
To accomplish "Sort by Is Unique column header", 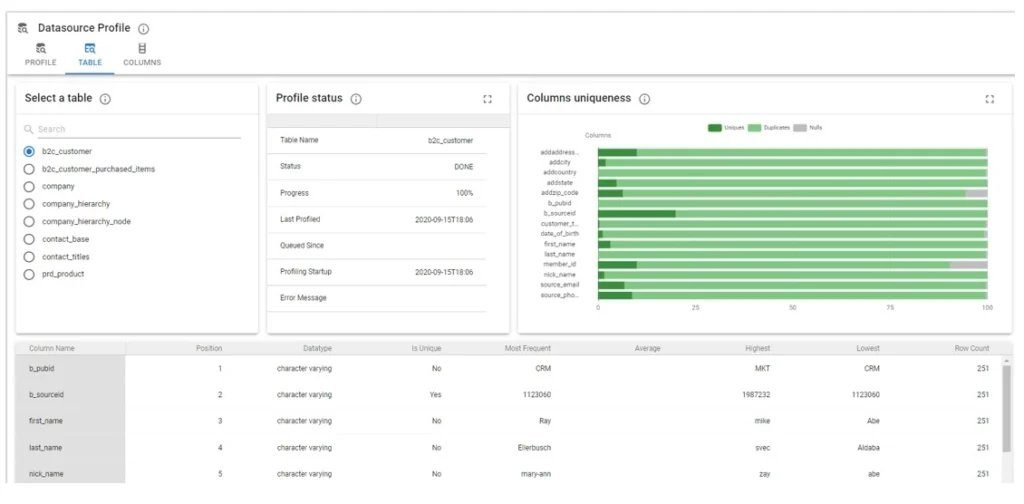I will pyautogui.click(x=426, y=349).
